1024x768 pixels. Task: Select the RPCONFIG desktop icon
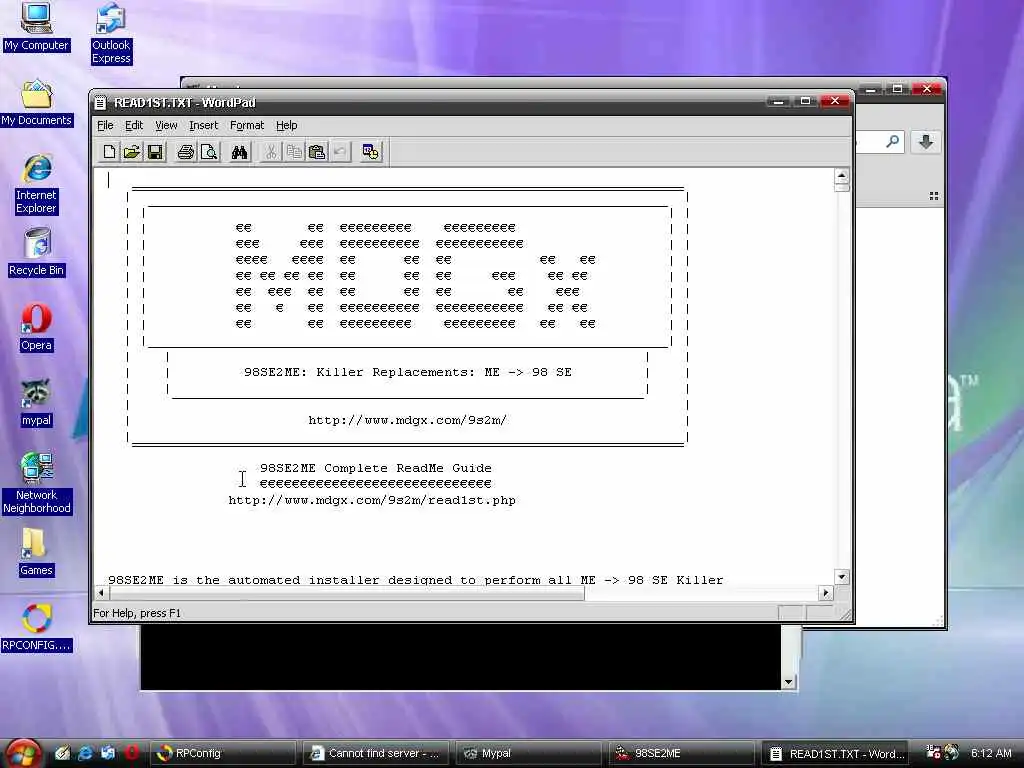point(36,628)
